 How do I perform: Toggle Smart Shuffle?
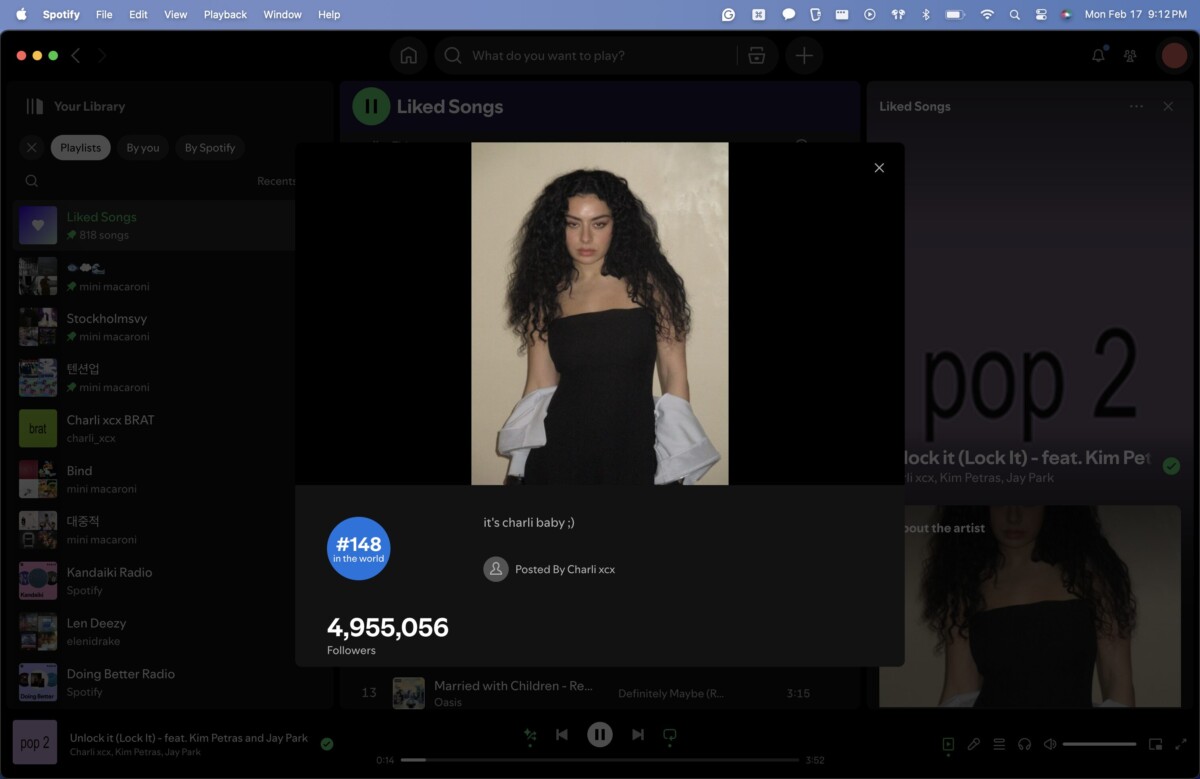[x=530, y=735]
